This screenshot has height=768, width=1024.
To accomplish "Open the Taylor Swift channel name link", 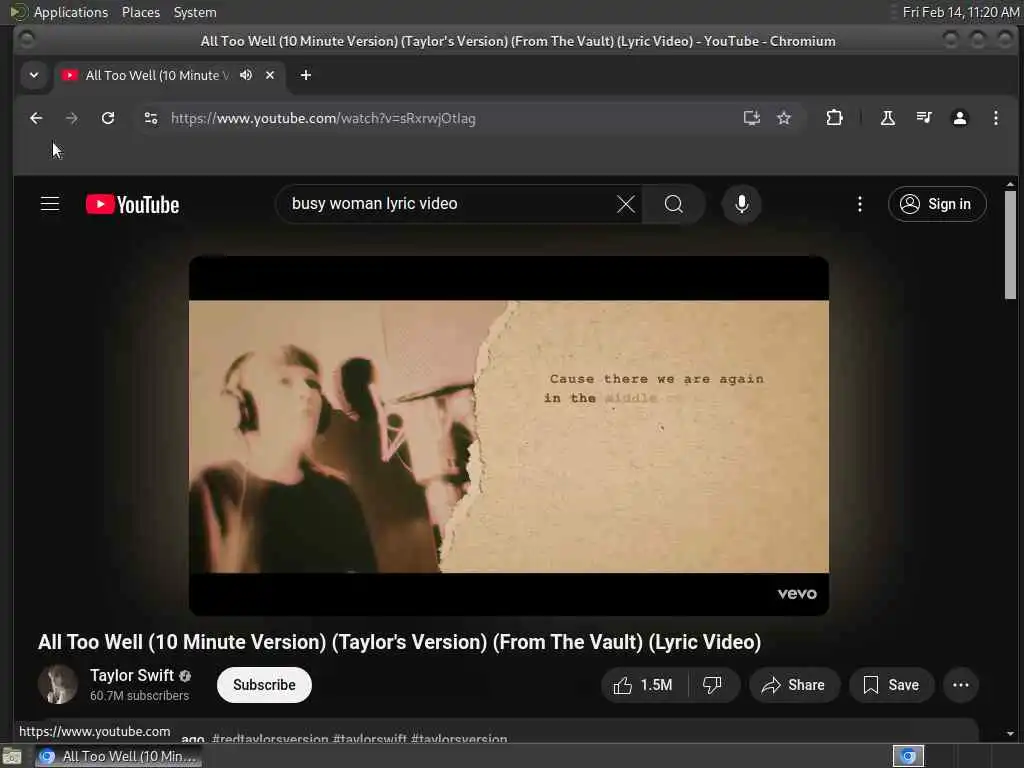I will (132, 675).
